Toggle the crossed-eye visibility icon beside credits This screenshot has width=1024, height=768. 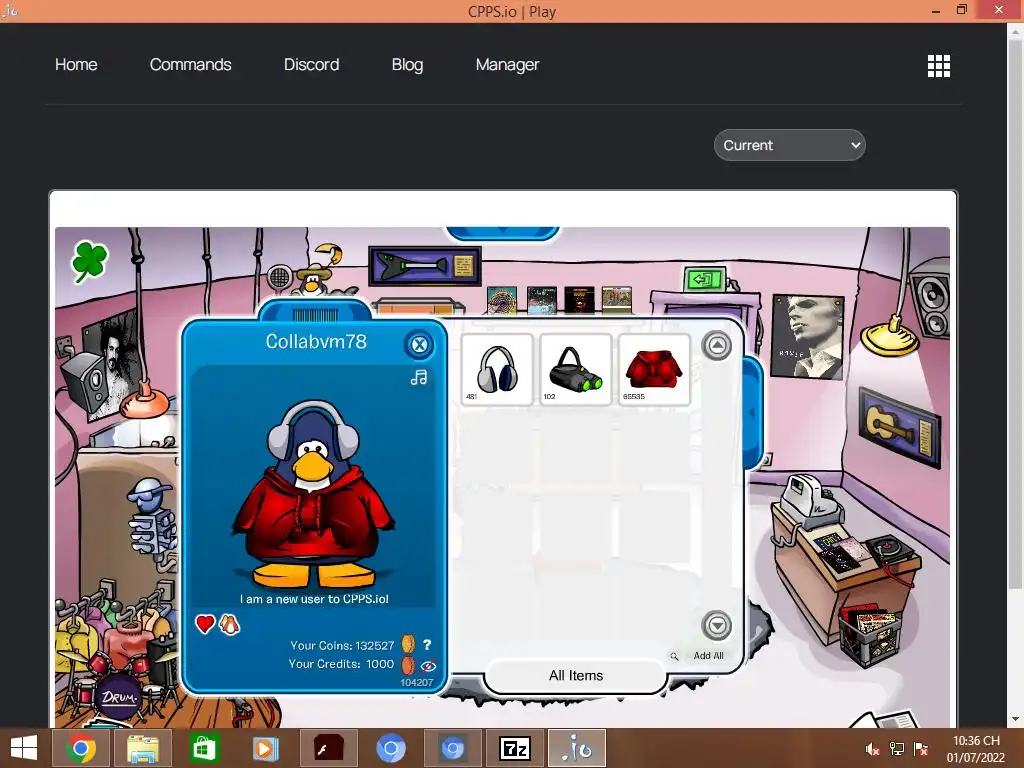click(428, 665)
